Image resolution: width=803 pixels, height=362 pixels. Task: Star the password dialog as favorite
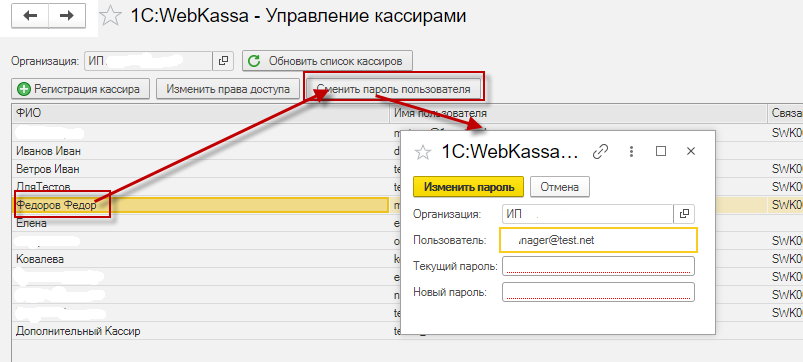coord(423,152)
